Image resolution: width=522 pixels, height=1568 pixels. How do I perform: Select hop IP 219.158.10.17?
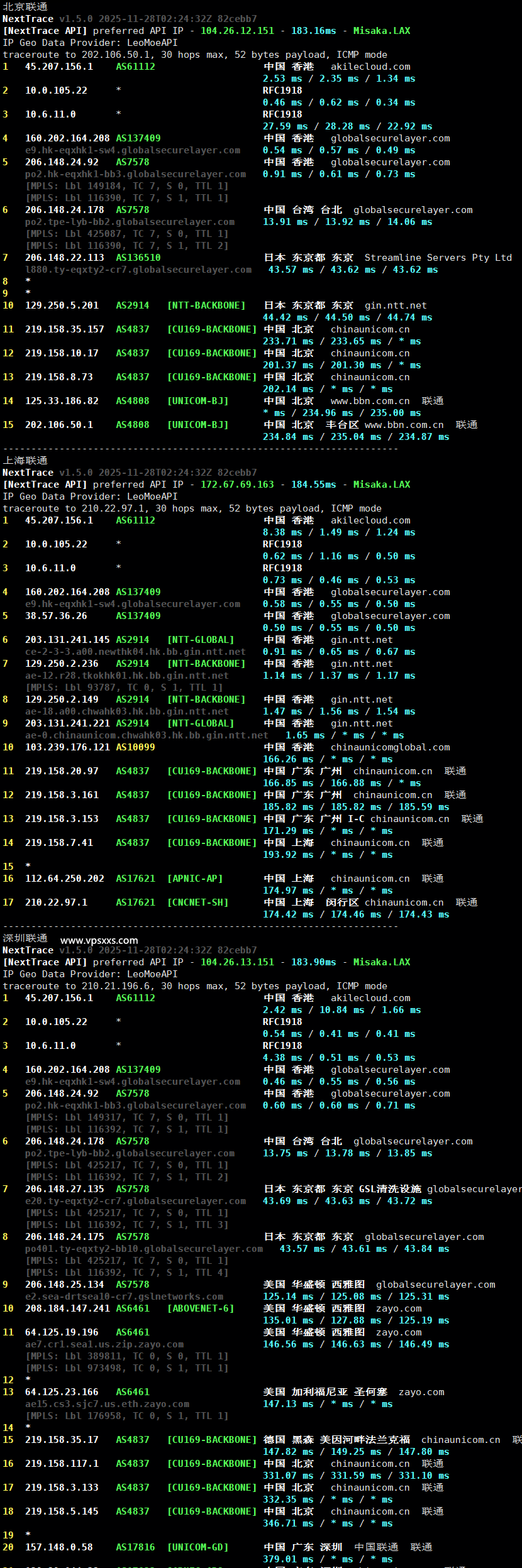[62, 353]
